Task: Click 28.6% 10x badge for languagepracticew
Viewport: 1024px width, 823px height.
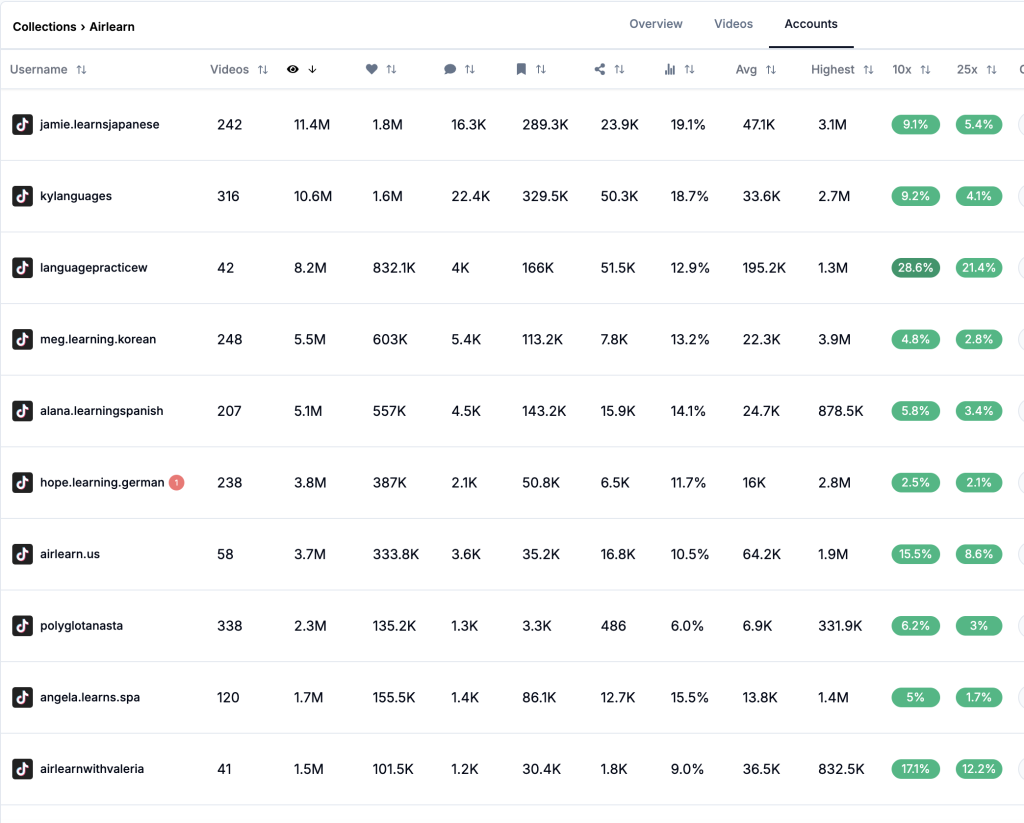Action: point(915,268)
